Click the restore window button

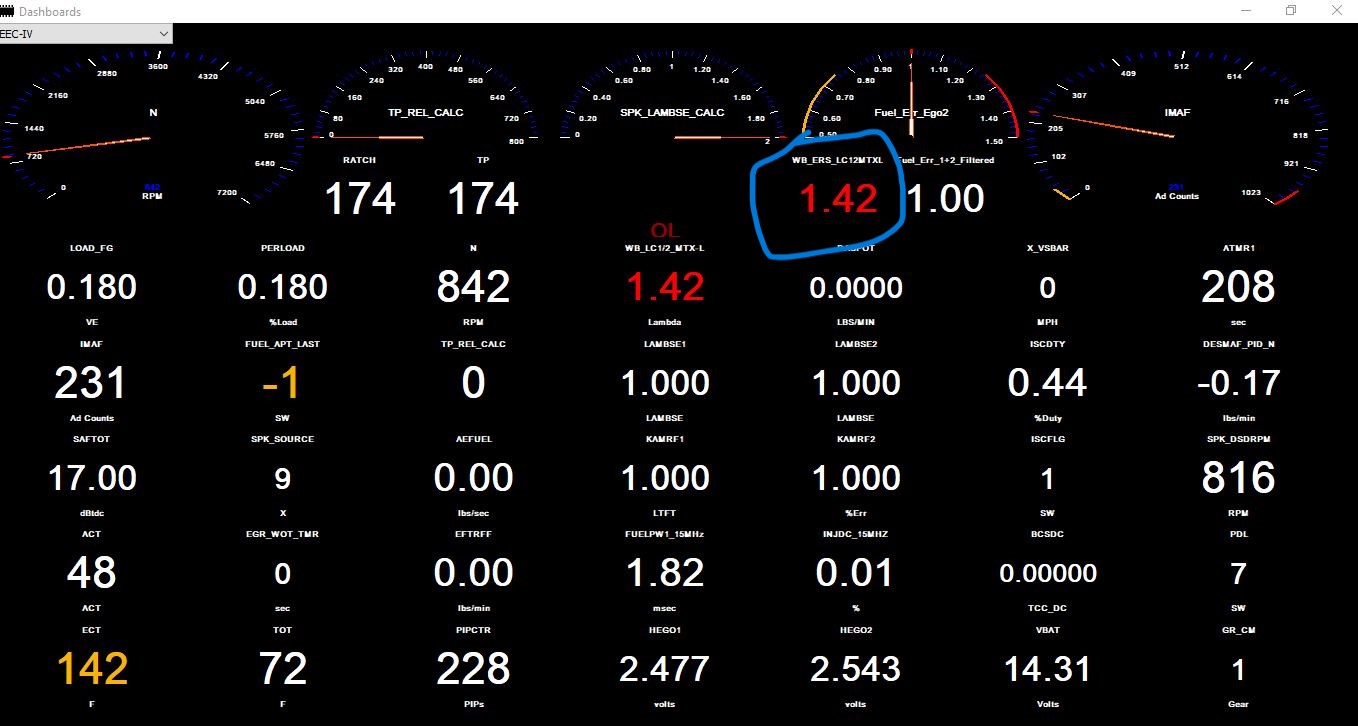[1291, 11]
